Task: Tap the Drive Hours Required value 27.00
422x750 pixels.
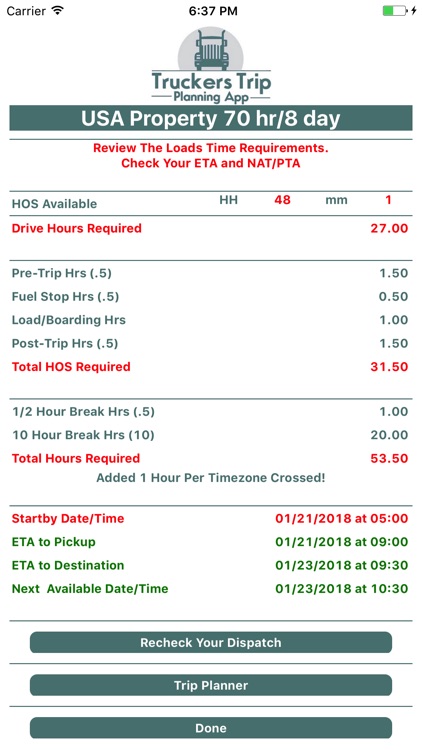Action: [x=389, y=228]
